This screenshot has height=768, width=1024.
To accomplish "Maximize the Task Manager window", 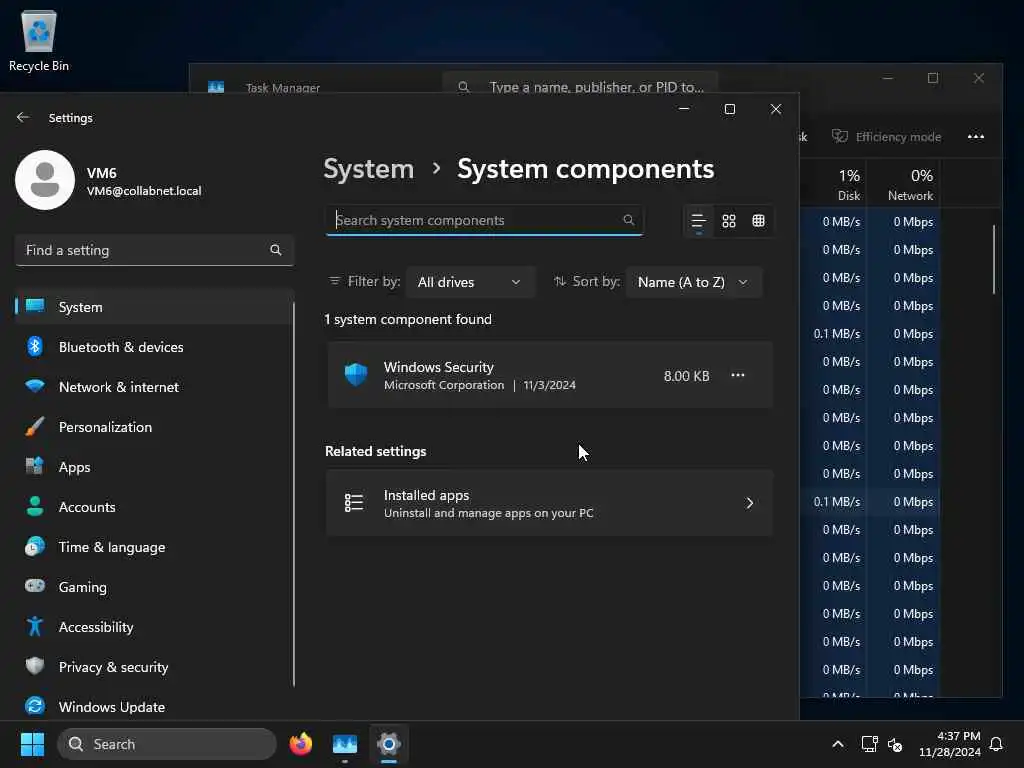I will tap(933, 78).
